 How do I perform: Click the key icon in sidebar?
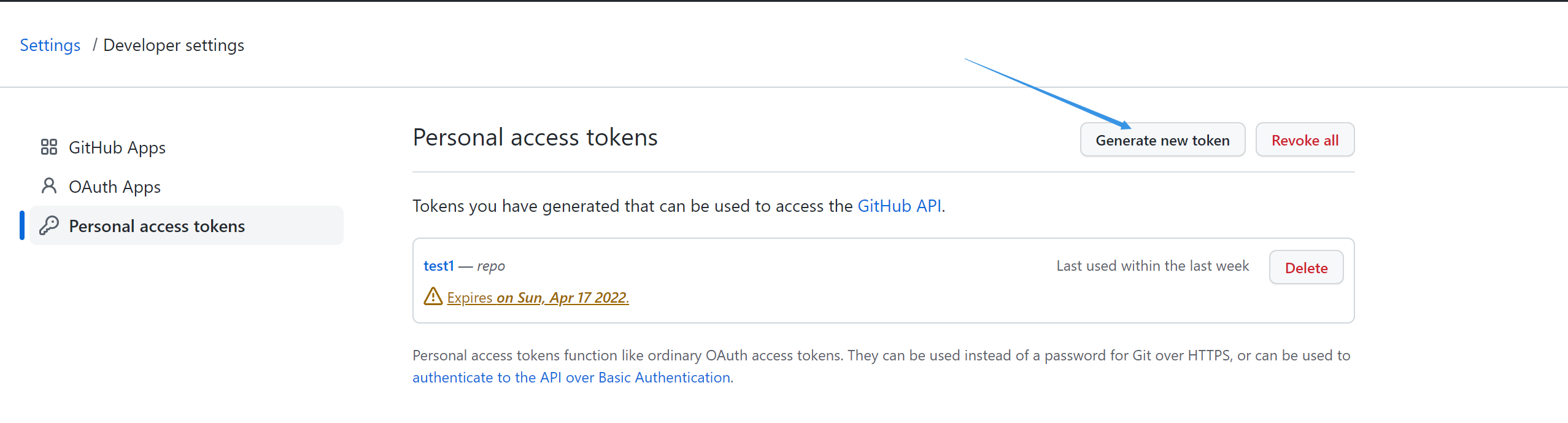(49, 226)
